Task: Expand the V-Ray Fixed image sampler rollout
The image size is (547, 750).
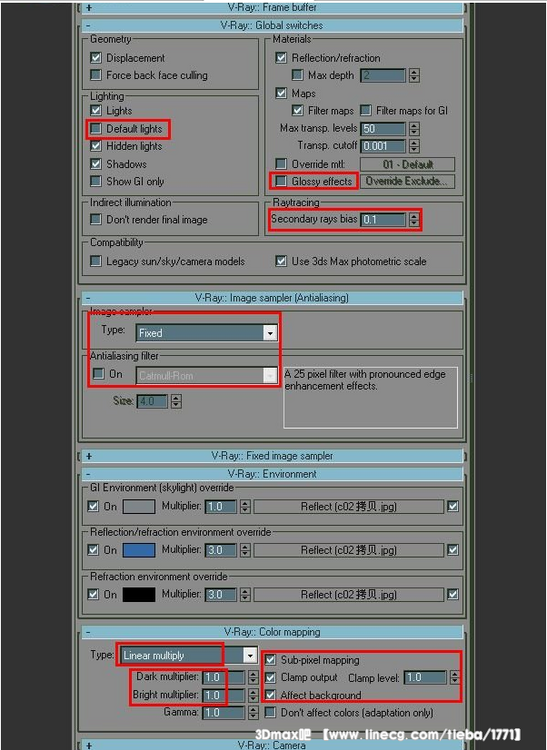Action: tap(272, 456)
